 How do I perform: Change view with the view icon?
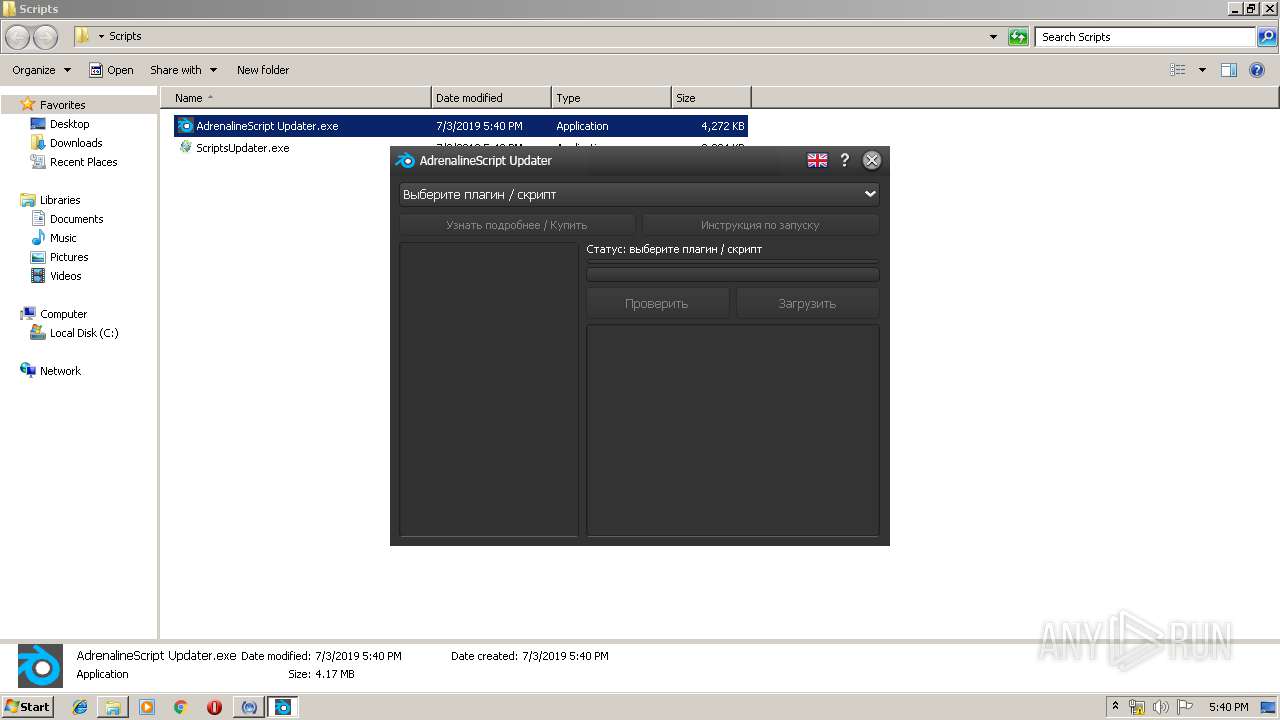[x=1178, y=70]
